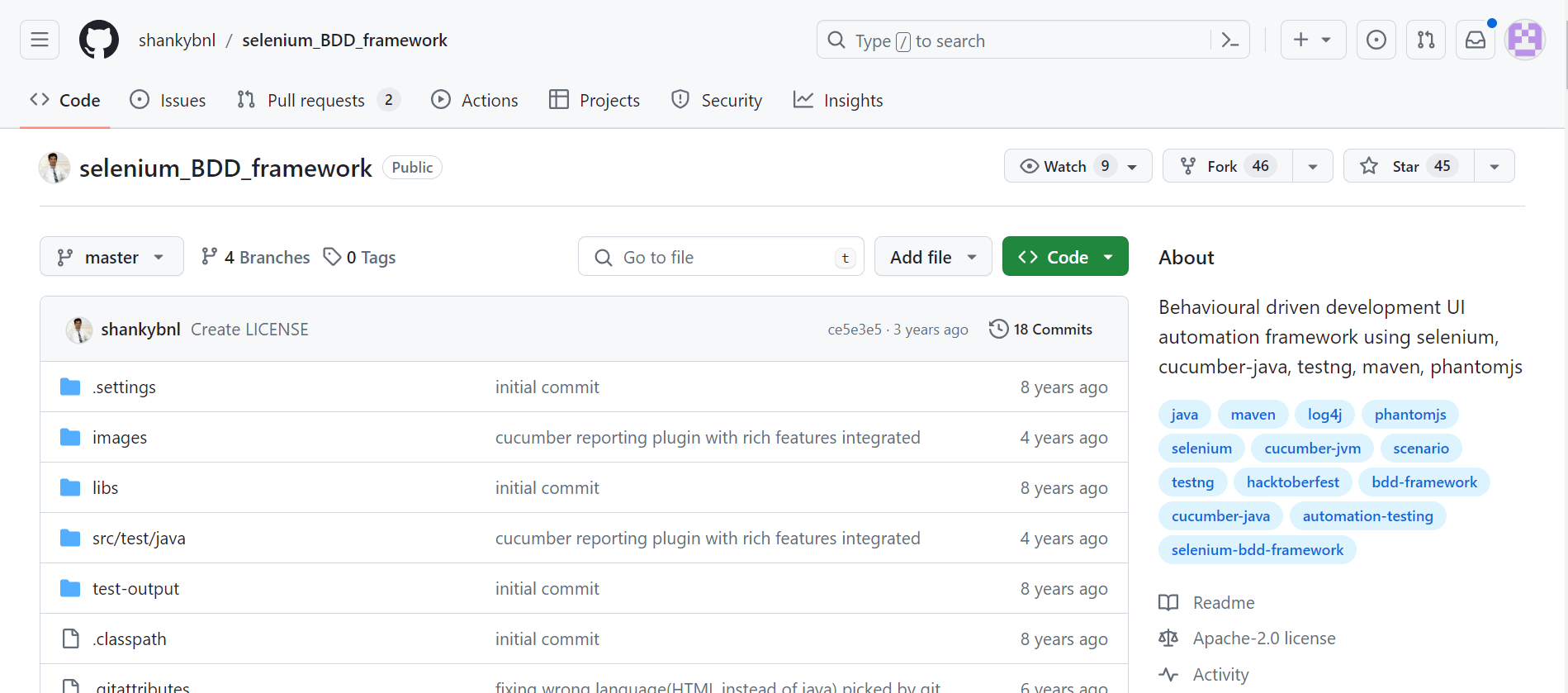The height and width of the screenshot is (693, 1568).
Task: Switch to the Insights tab
Action: tap(838, 100)
